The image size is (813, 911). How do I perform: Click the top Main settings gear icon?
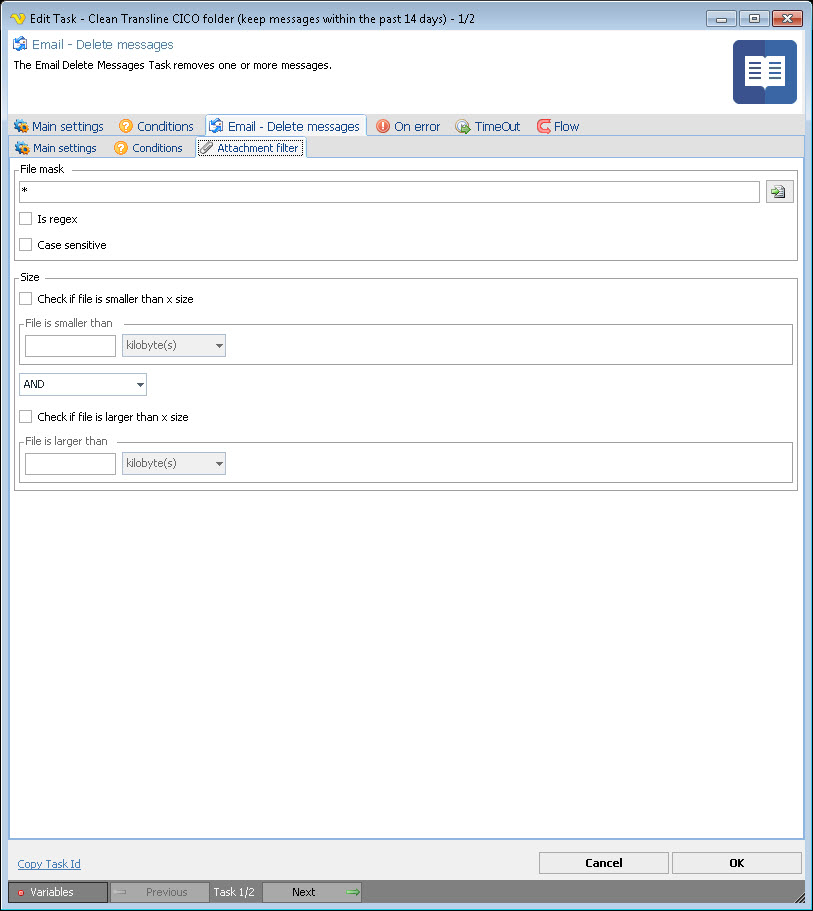click(21, 127)
